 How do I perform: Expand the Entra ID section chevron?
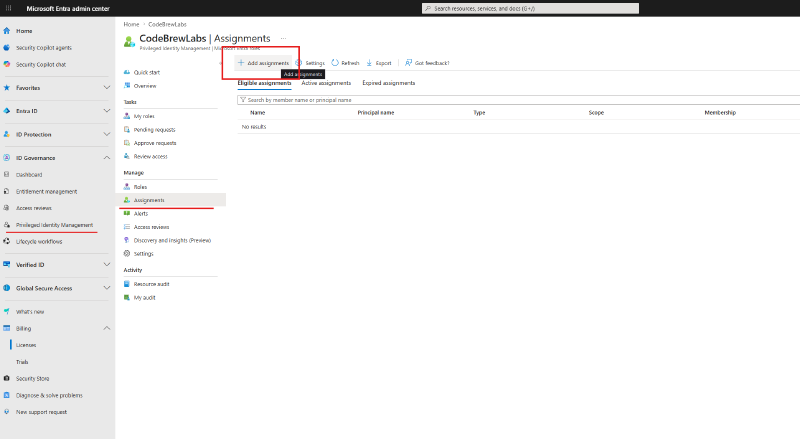pos(107,111)
